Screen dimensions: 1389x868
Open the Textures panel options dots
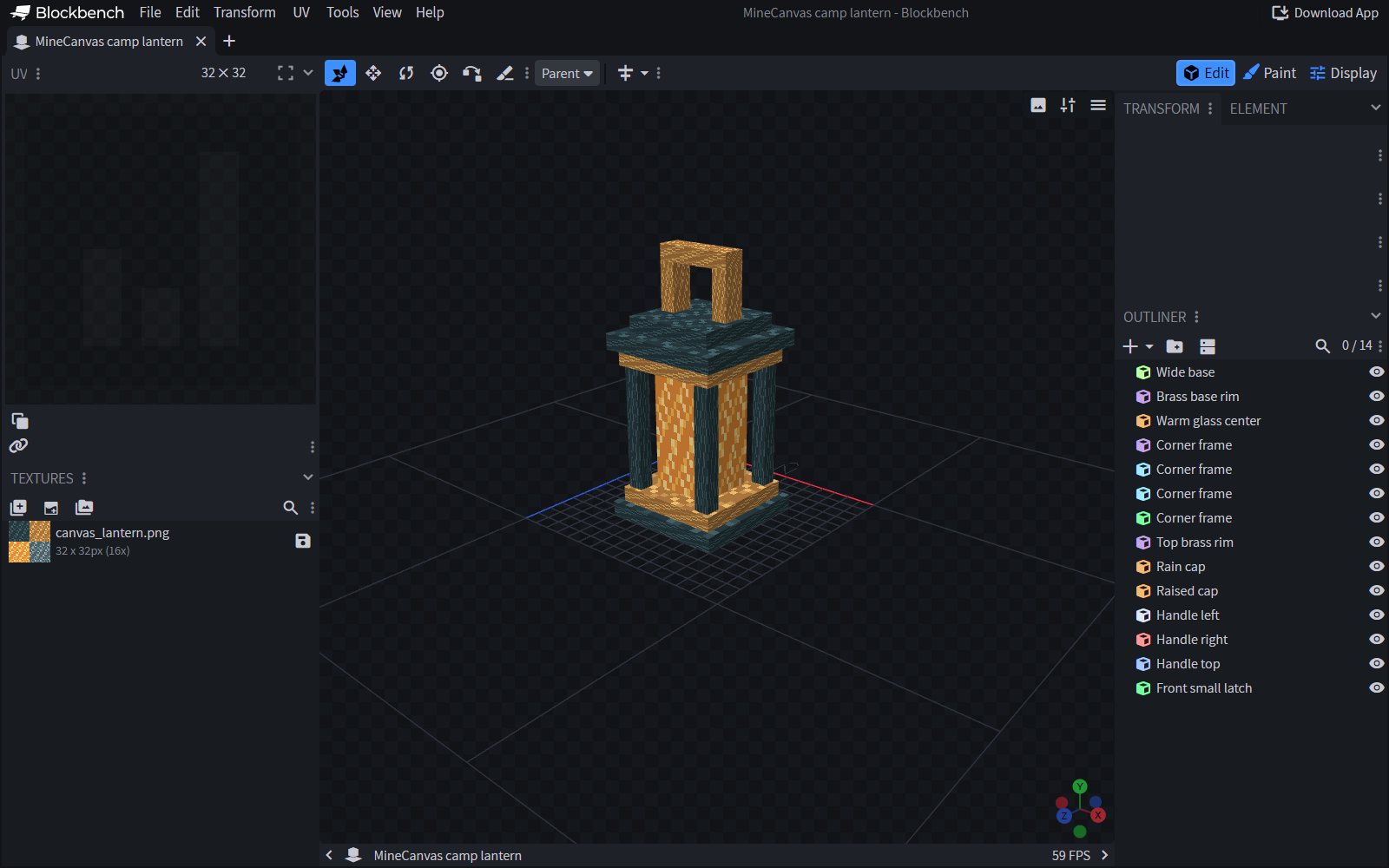click(84, 478)
